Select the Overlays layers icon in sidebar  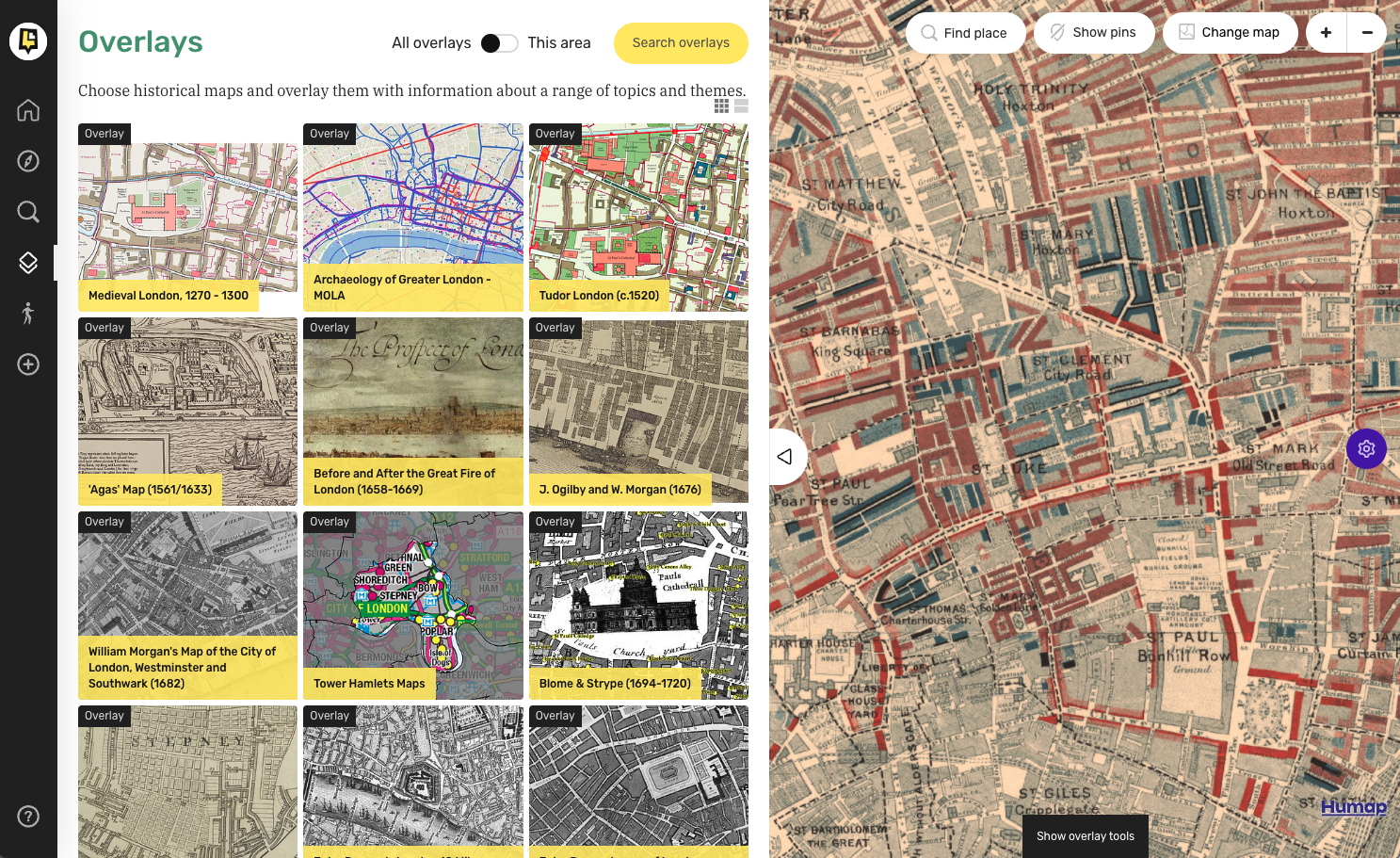pos(28,263)
